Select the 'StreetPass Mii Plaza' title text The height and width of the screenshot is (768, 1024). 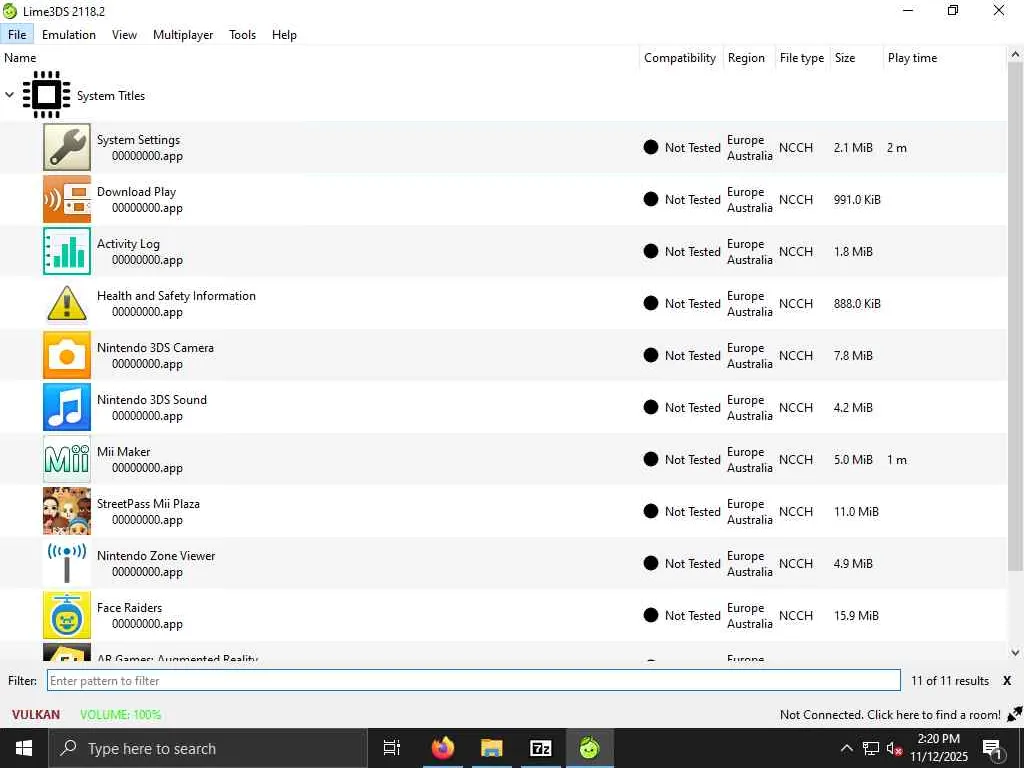point(148,504)
